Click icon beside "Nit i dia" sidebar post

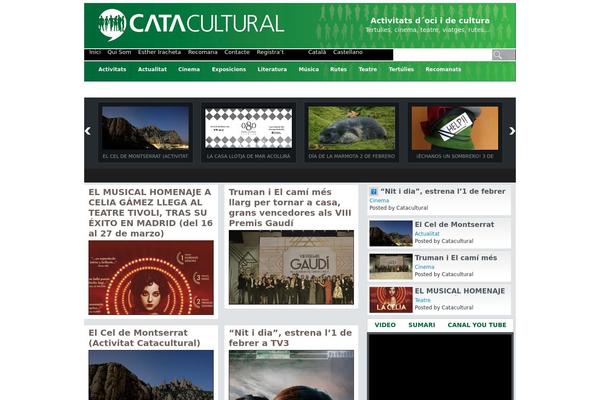point(373,191)
